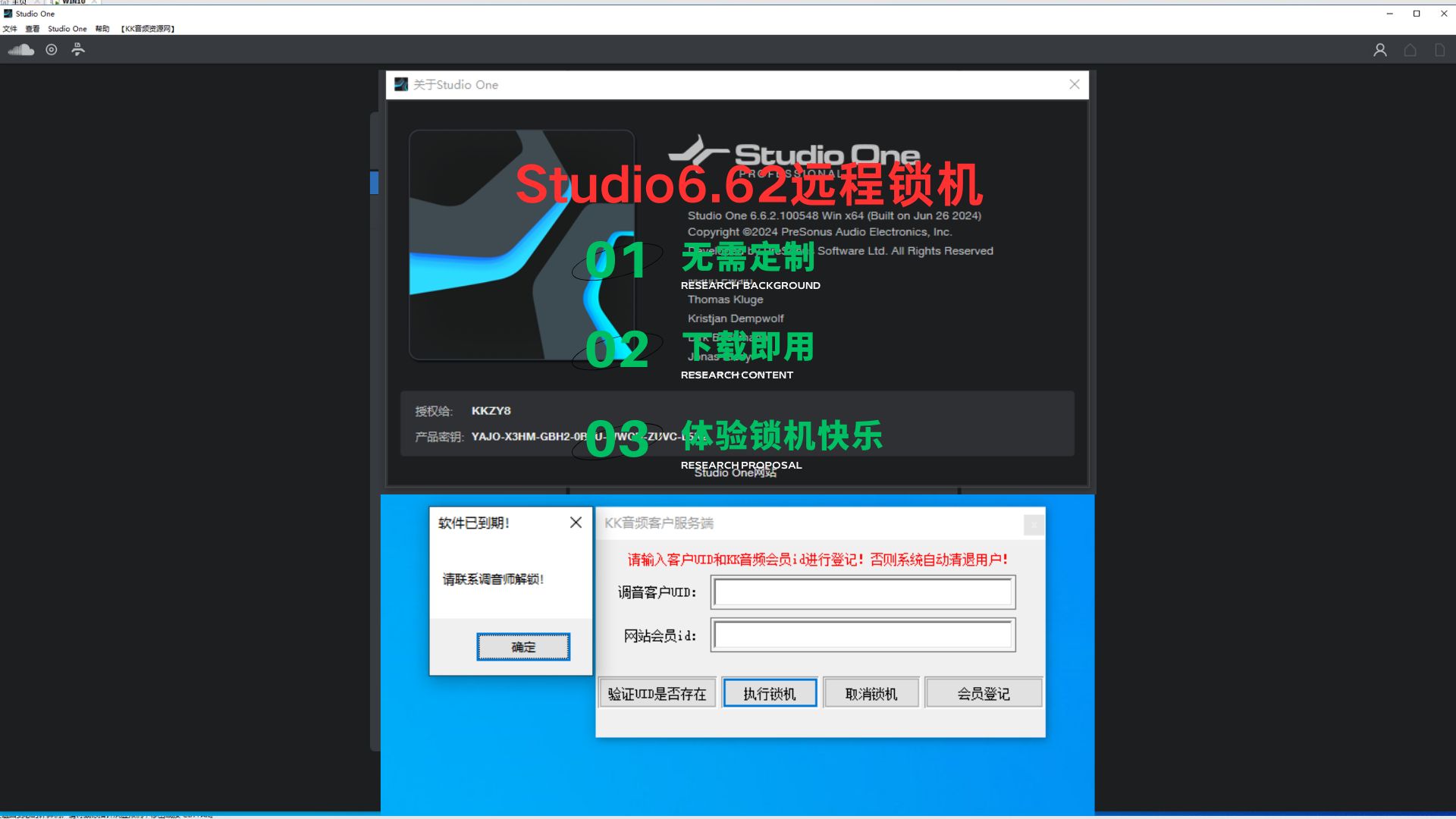Open the Studio One menu
The image size is (1456, 819).
coord(67,29)
